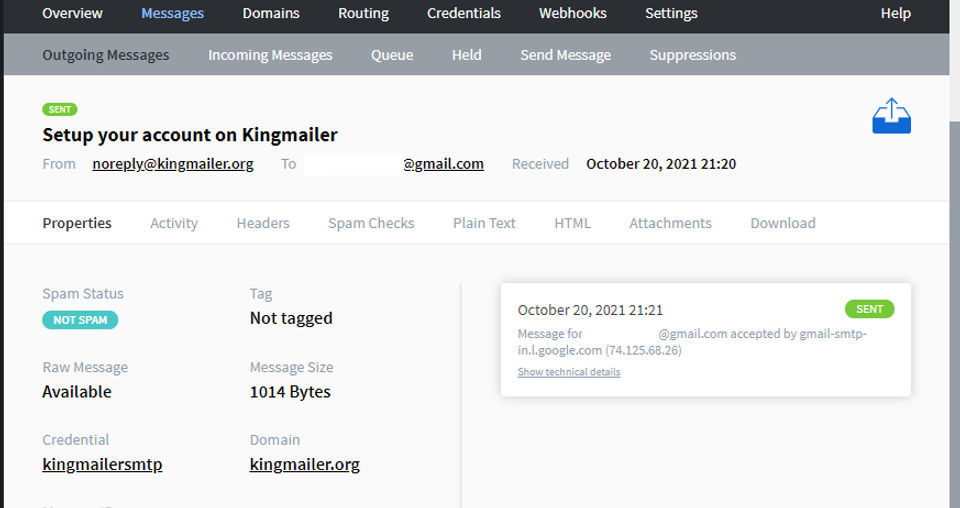Click the @gmail.com recipient link
This screenshot has width=960, height=508.
(443, 164)
